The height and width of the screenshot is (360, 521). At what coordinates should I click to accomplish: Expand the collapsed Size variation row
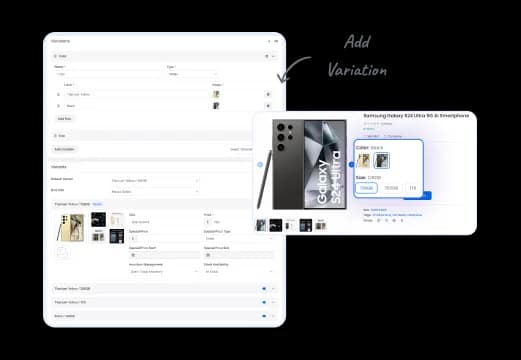152,136
